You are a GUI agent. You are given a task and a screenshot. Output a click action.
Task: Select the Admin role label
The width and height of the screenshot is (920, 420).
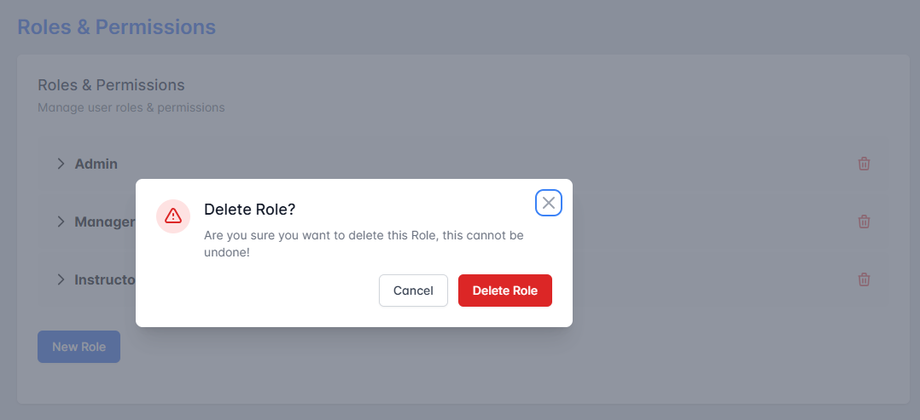click(x=96, y=164)
